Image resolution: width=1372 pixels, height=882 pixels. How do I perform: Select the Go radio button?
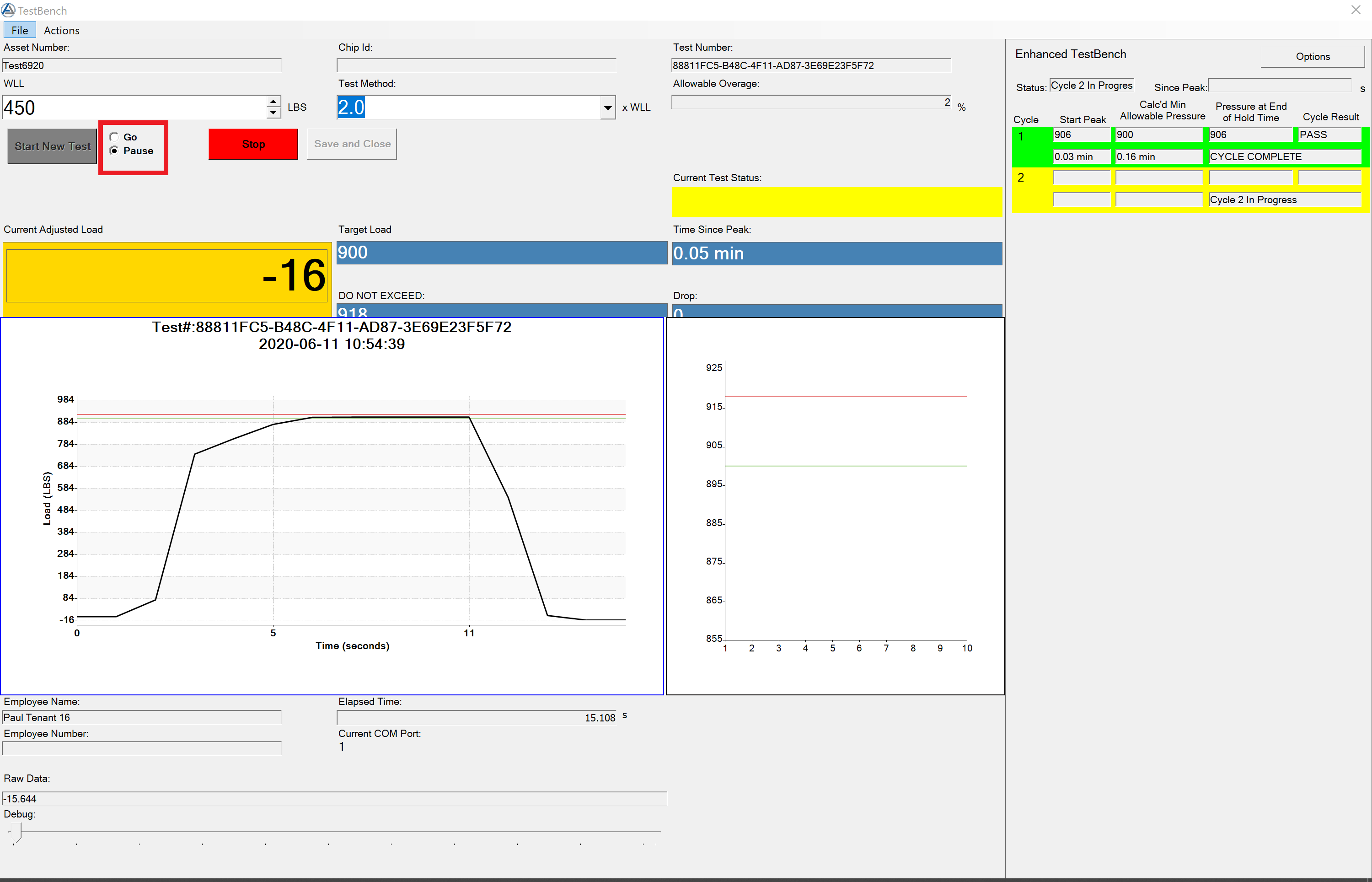(x=114, y=137)
